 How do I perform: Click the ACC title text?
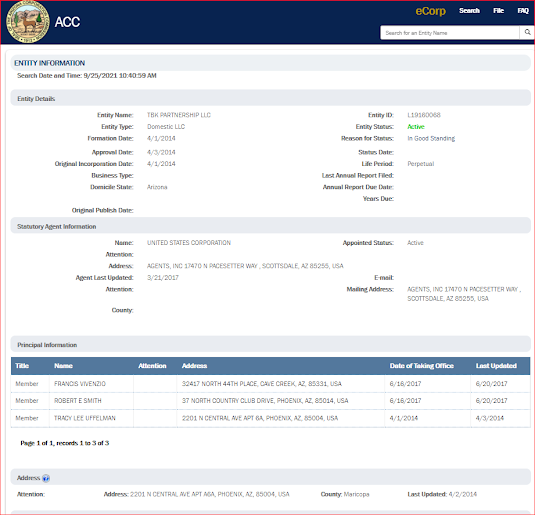[x=67, y=22]
